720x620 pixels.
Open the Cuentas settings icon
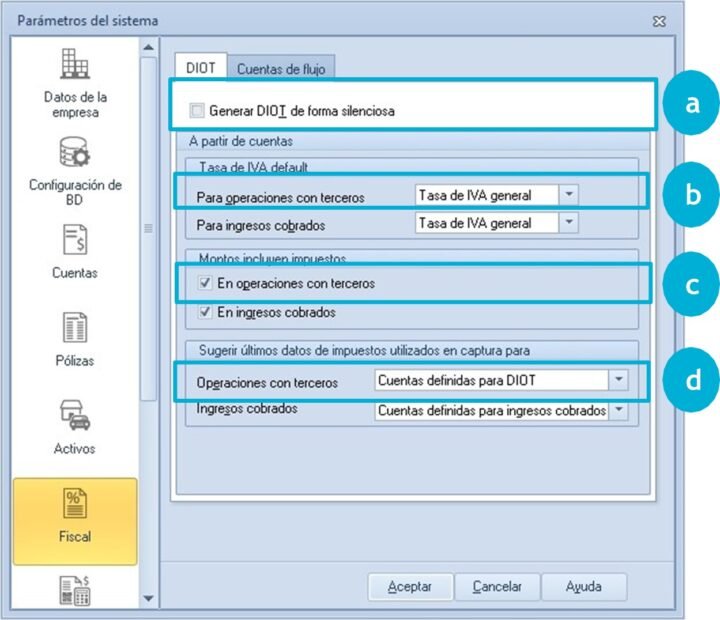click(75, 252)
